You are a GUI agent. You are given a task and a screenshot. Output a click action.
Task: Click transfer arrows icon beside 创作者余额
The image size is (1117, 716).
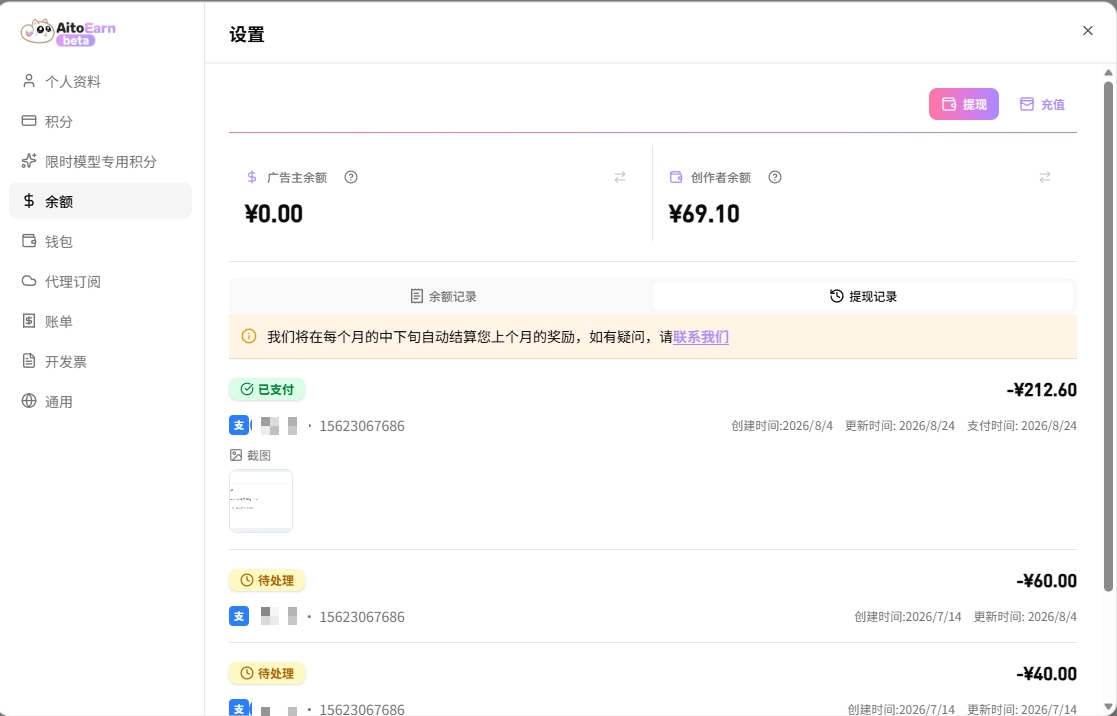(1044, 177)
